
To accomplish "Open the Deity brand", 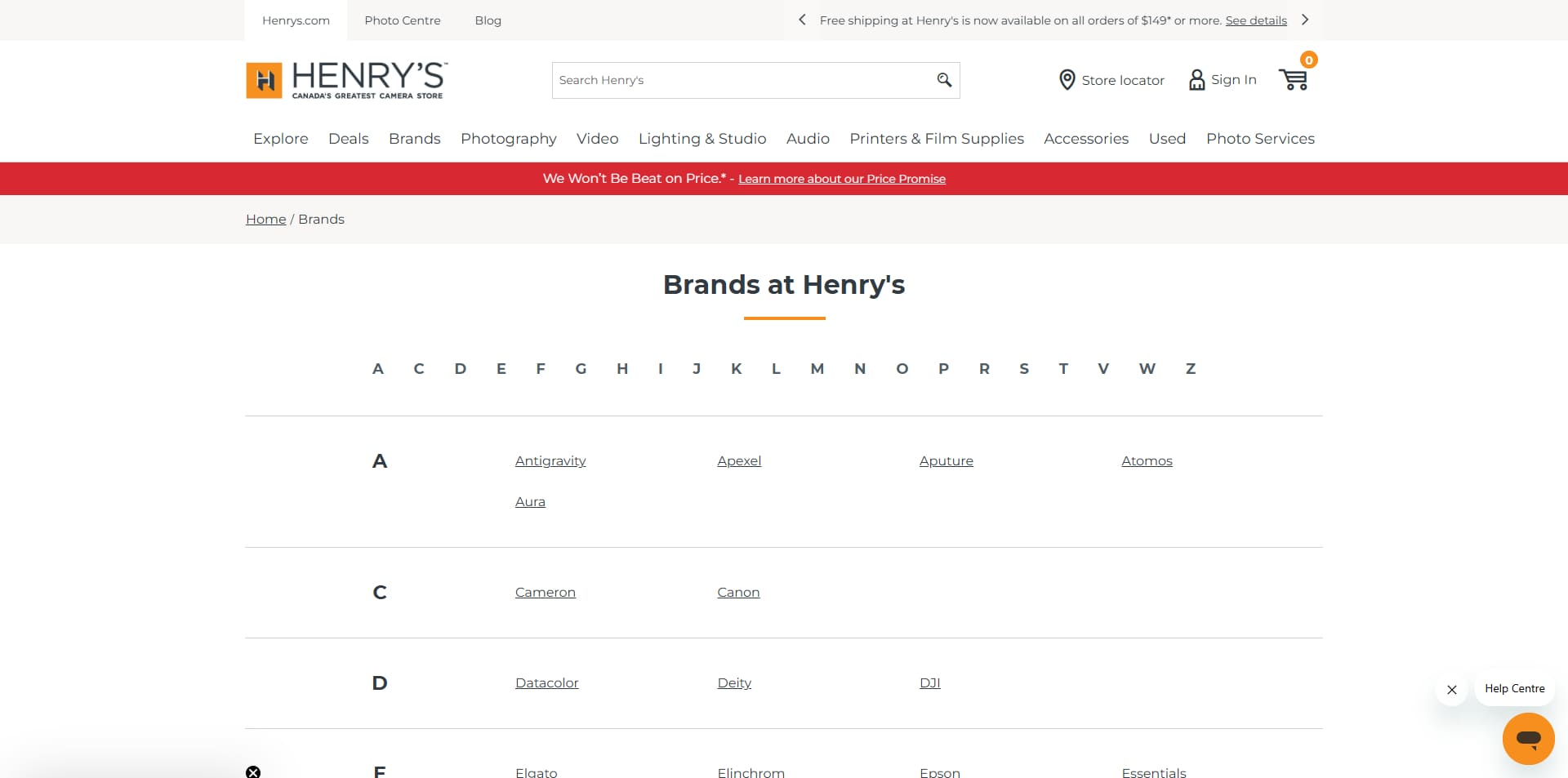I will (x=734, y=683).
